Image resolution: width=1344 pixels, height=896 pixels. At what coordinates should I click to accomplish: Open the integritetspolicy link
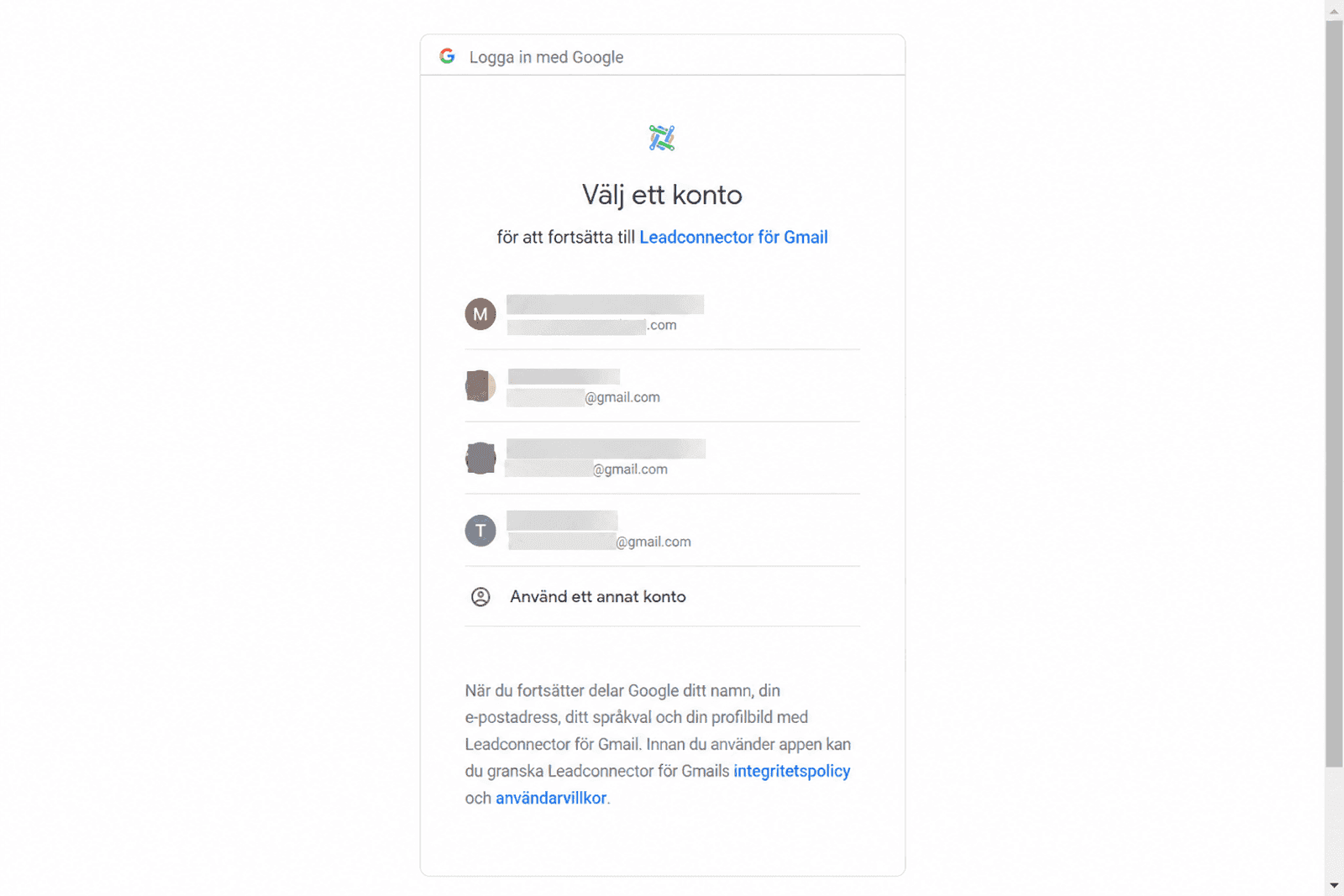[791, 771]
